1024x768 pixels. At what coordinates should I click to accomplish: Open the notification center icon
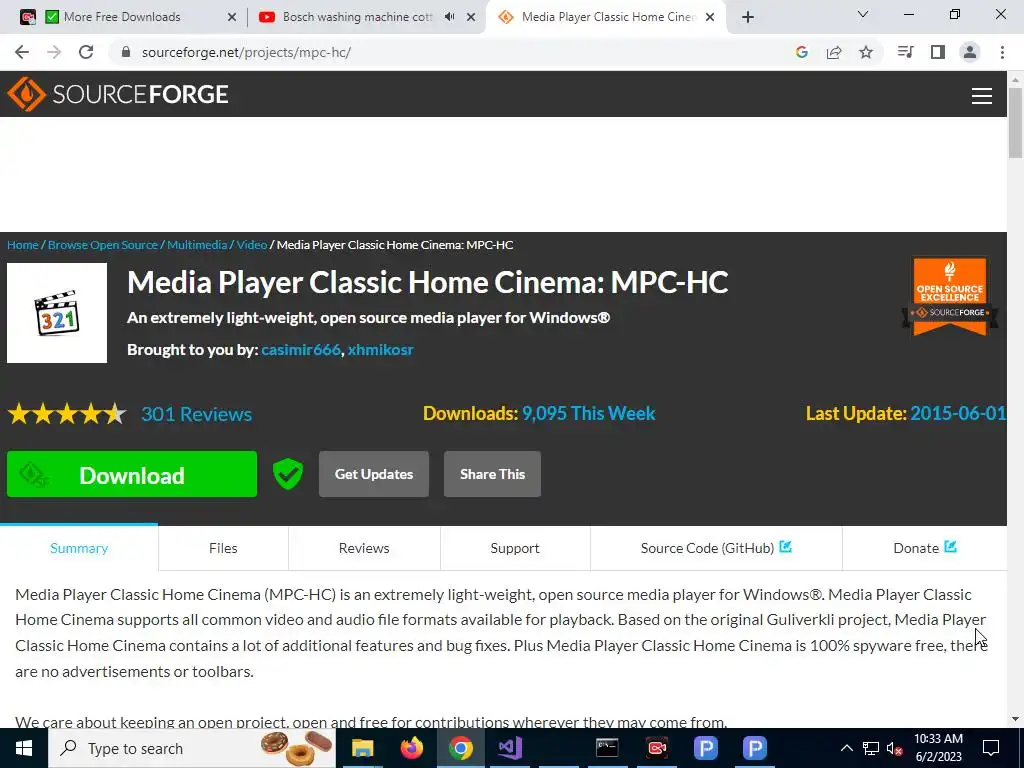tap(991, 748)
